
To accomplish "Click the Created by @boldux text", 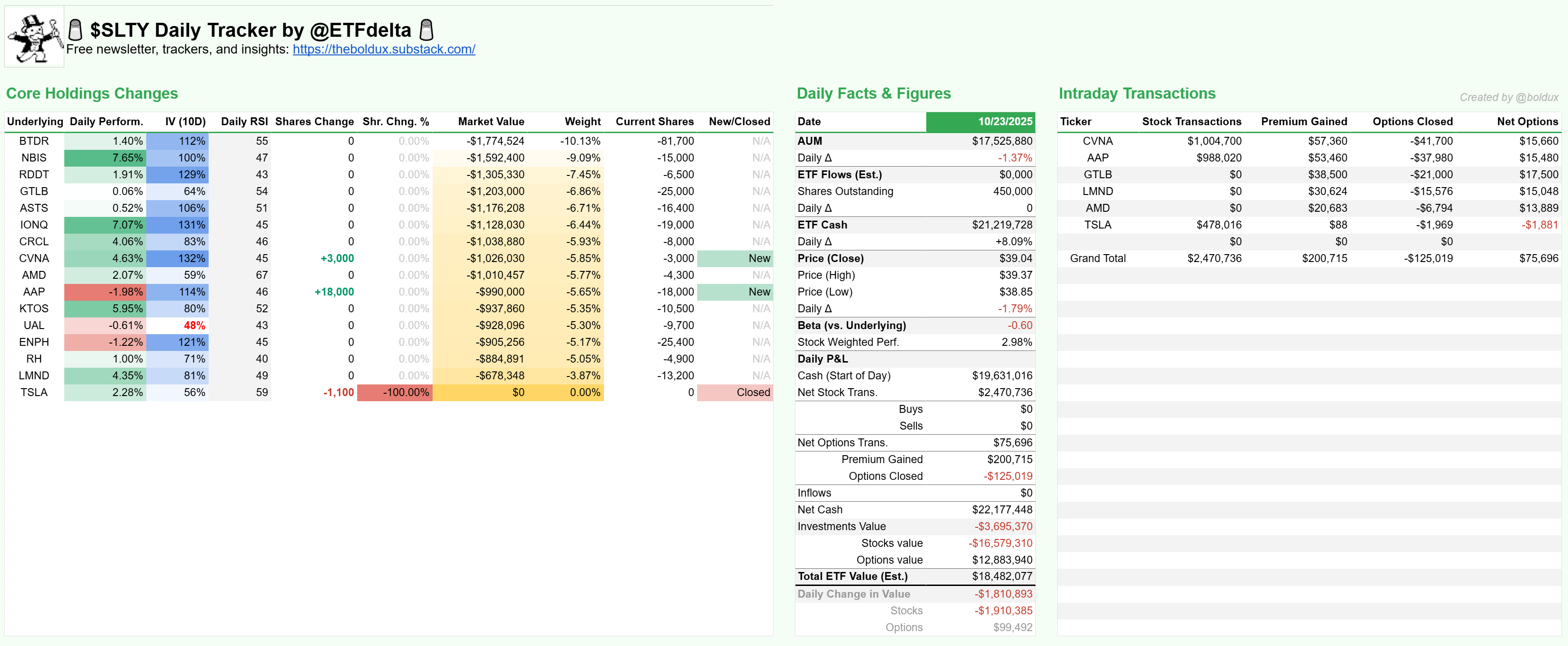I will pyautogui.click(x=1508, y=97).
